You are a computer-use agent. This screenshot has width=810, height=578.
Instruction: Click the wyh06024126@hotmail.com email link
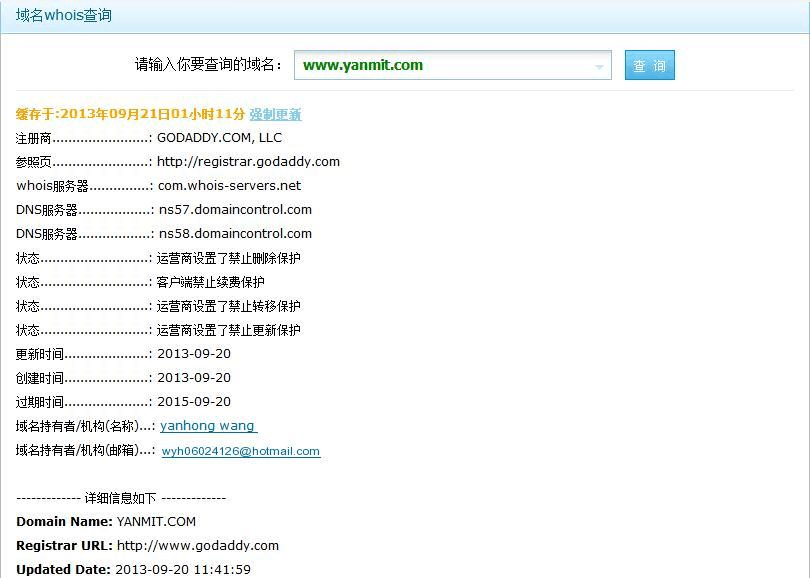[241, 451]
